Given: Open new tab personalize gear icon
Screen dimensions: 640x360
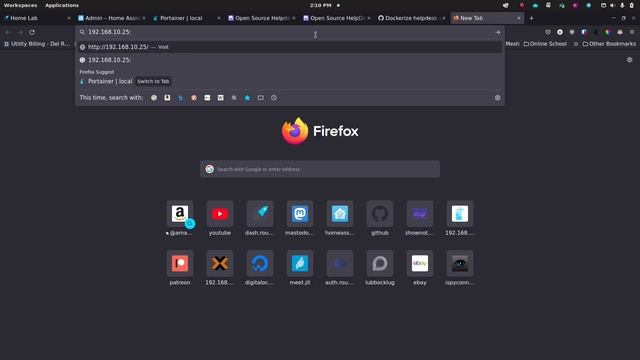Looking at the screenshot, I should [629, 60].
